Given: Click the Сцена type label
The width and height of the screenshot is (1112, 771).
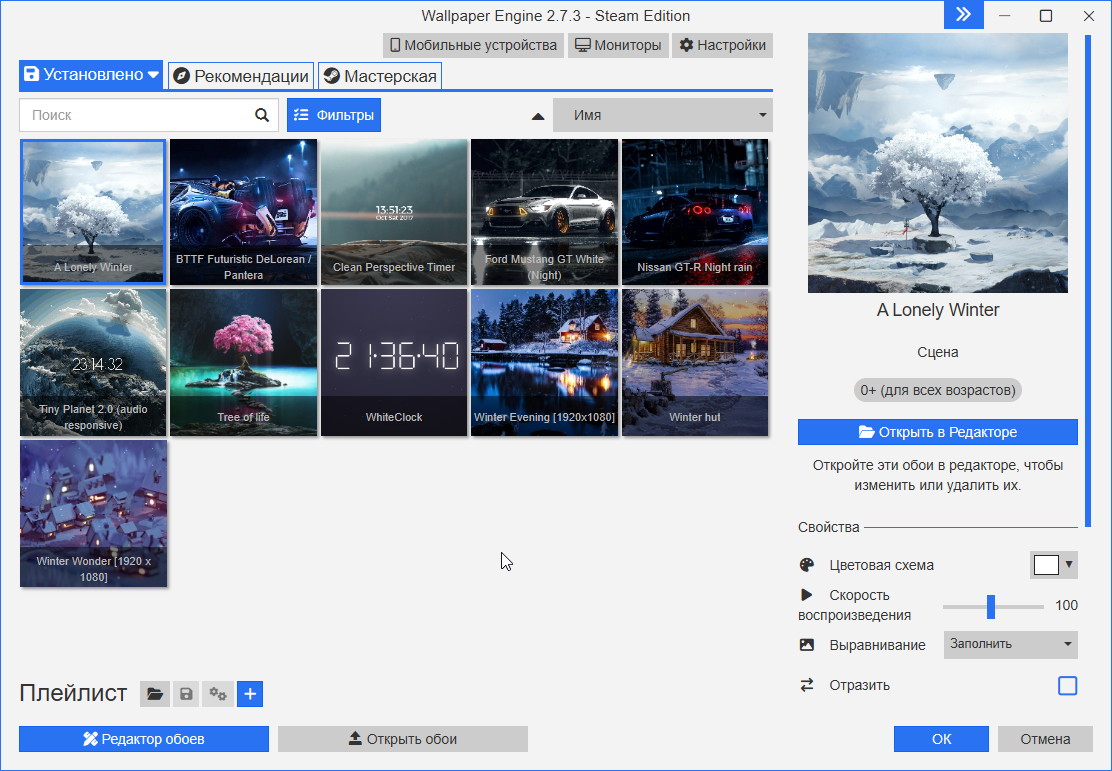Looking at the screenshot, I should (938, 352).
